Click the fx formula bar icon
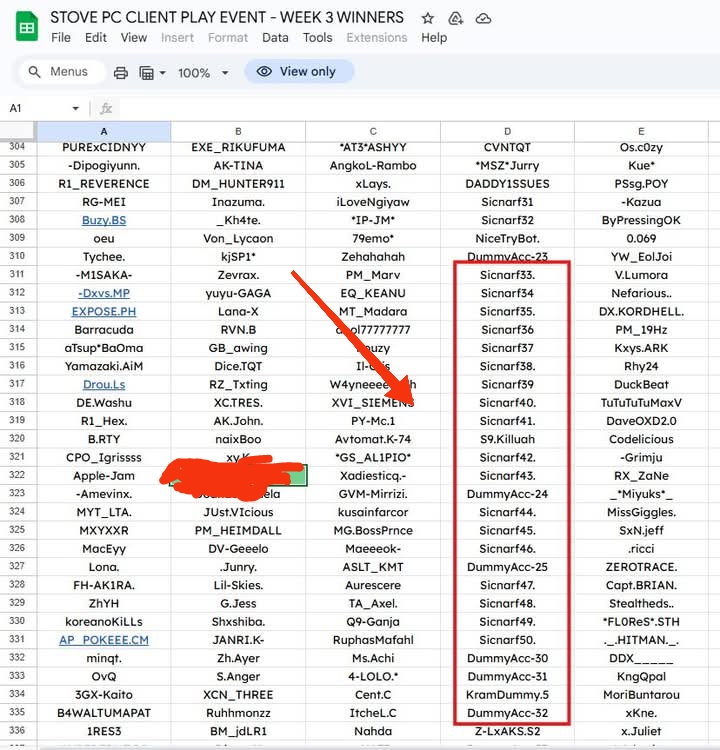This screenshot has height=750, width=720. pyautogui.click(x=106, y=109)
